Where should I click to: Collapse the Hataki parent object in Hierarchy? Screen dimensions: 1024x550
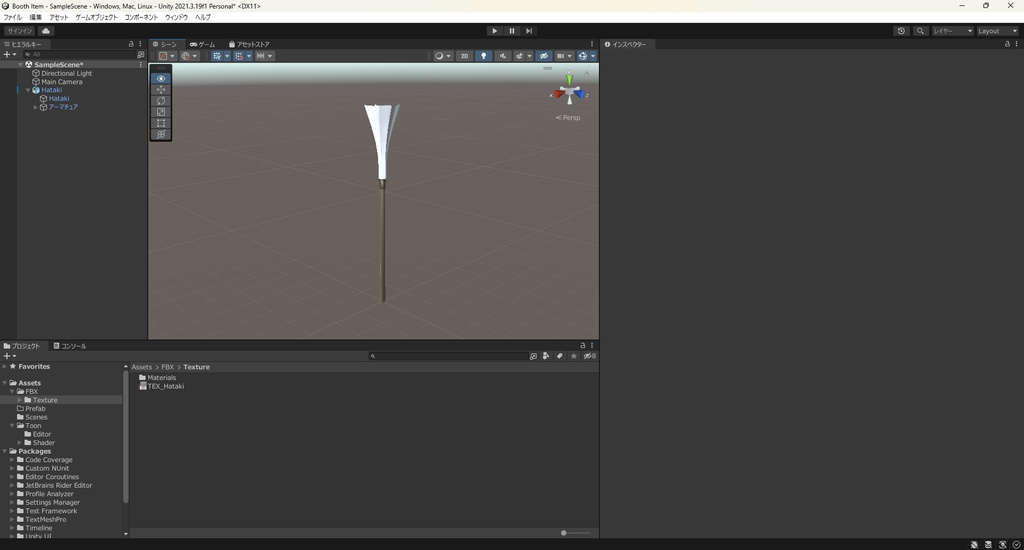(x=28, y=90)
